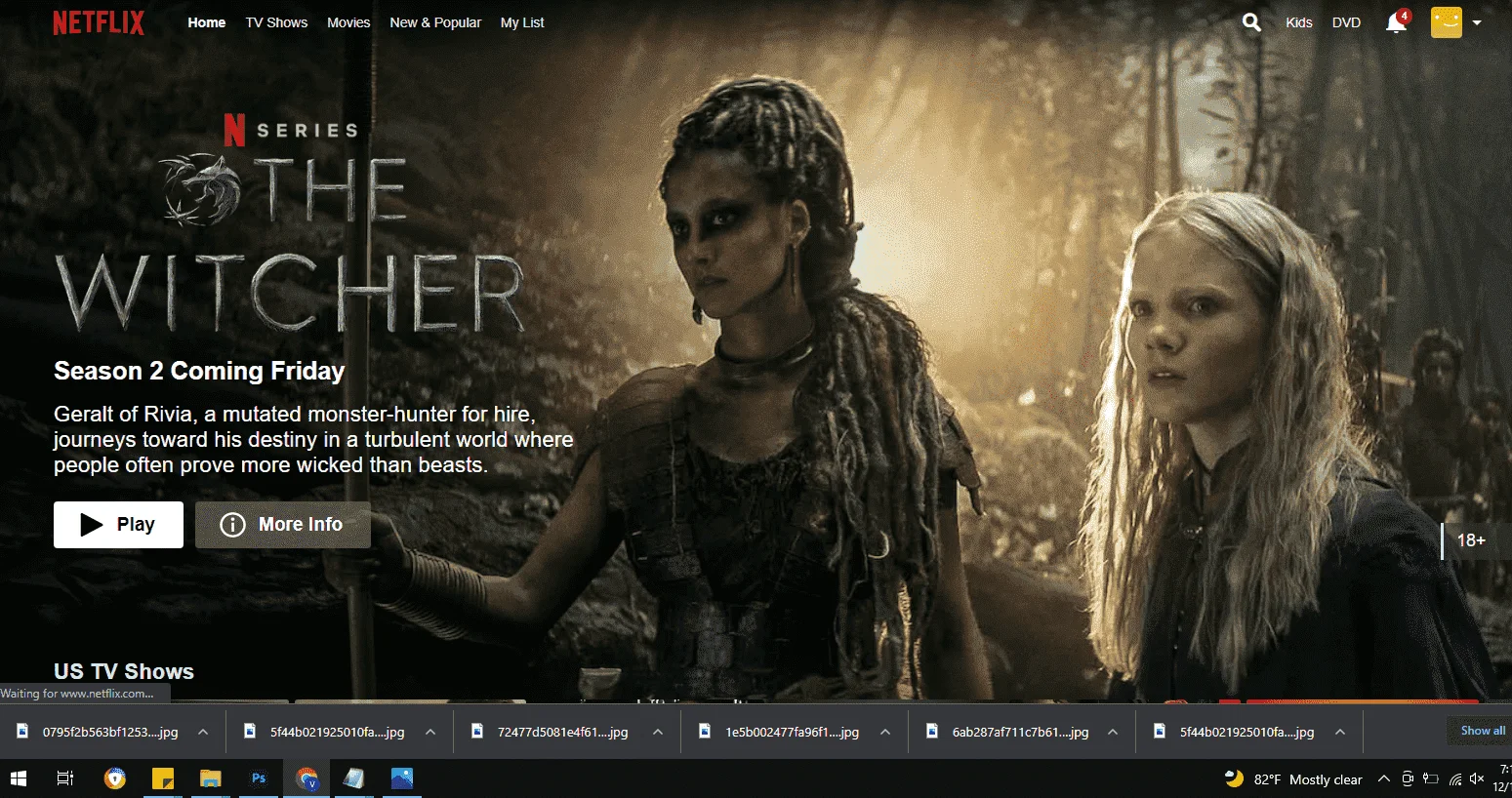Open the shield browser taskbar icon
The width and height of the screenshot is (1512, 798).
coord(115,778)
